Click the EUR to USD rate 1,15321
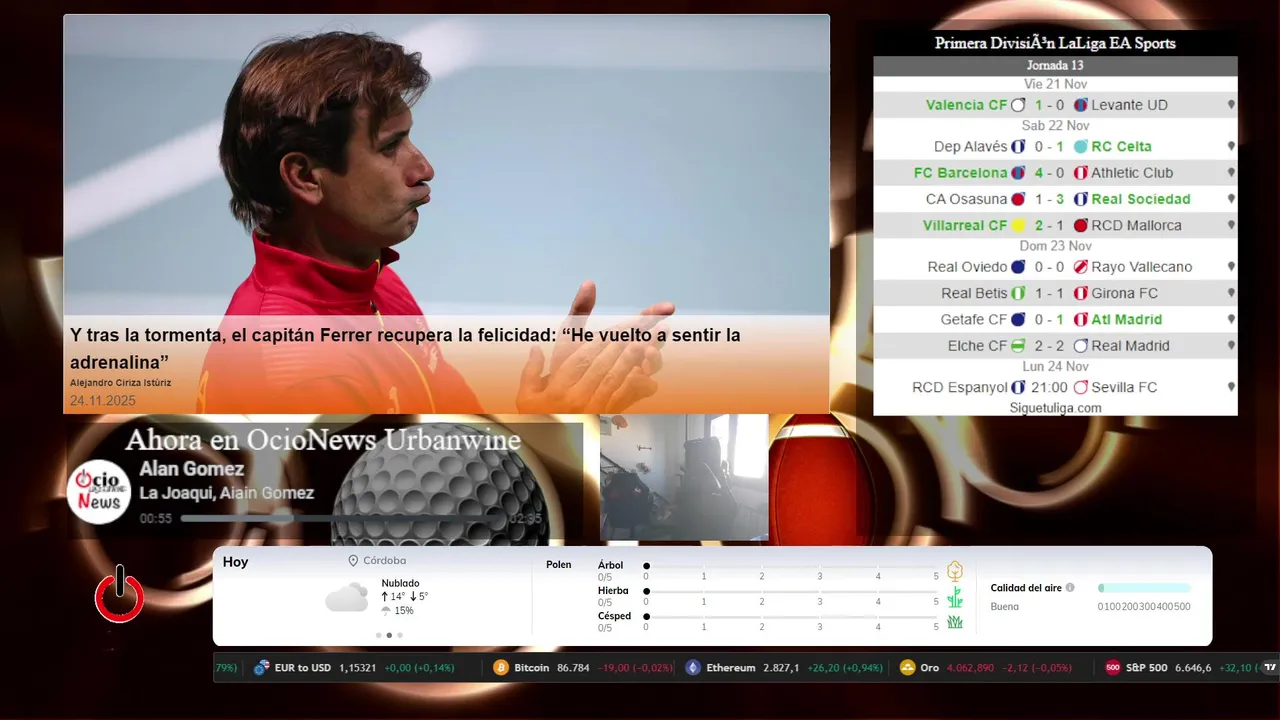1280x720 pixels. click(357, 667)
